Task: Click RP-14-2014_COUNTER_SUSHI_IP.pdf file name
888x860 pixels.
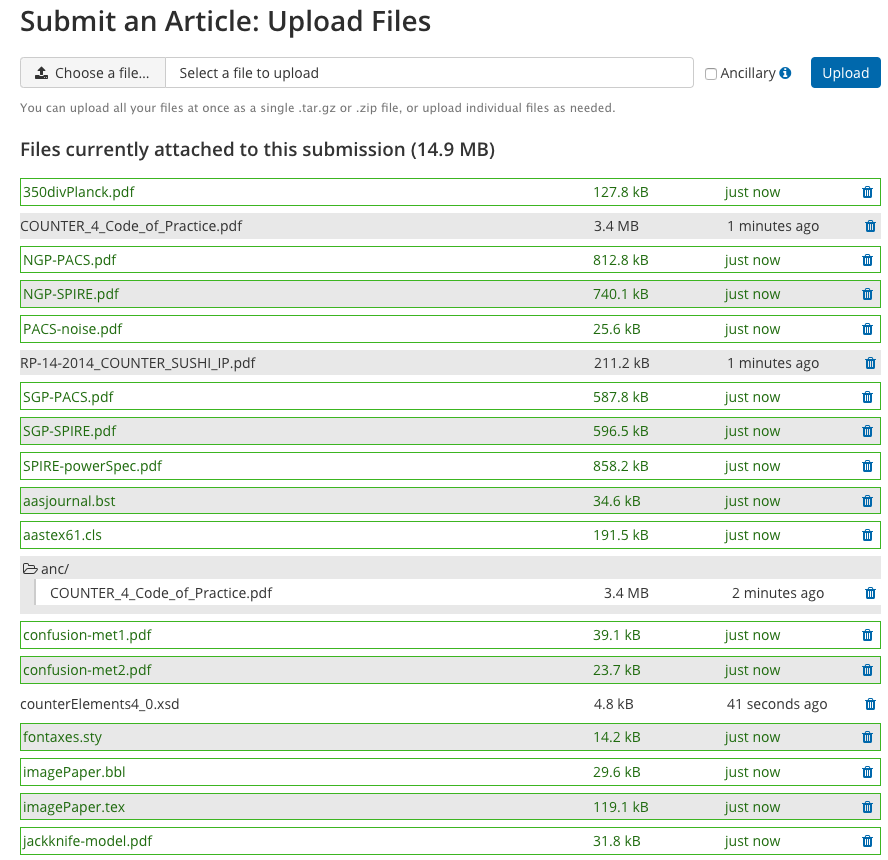Action: click(x=138, y=363)
